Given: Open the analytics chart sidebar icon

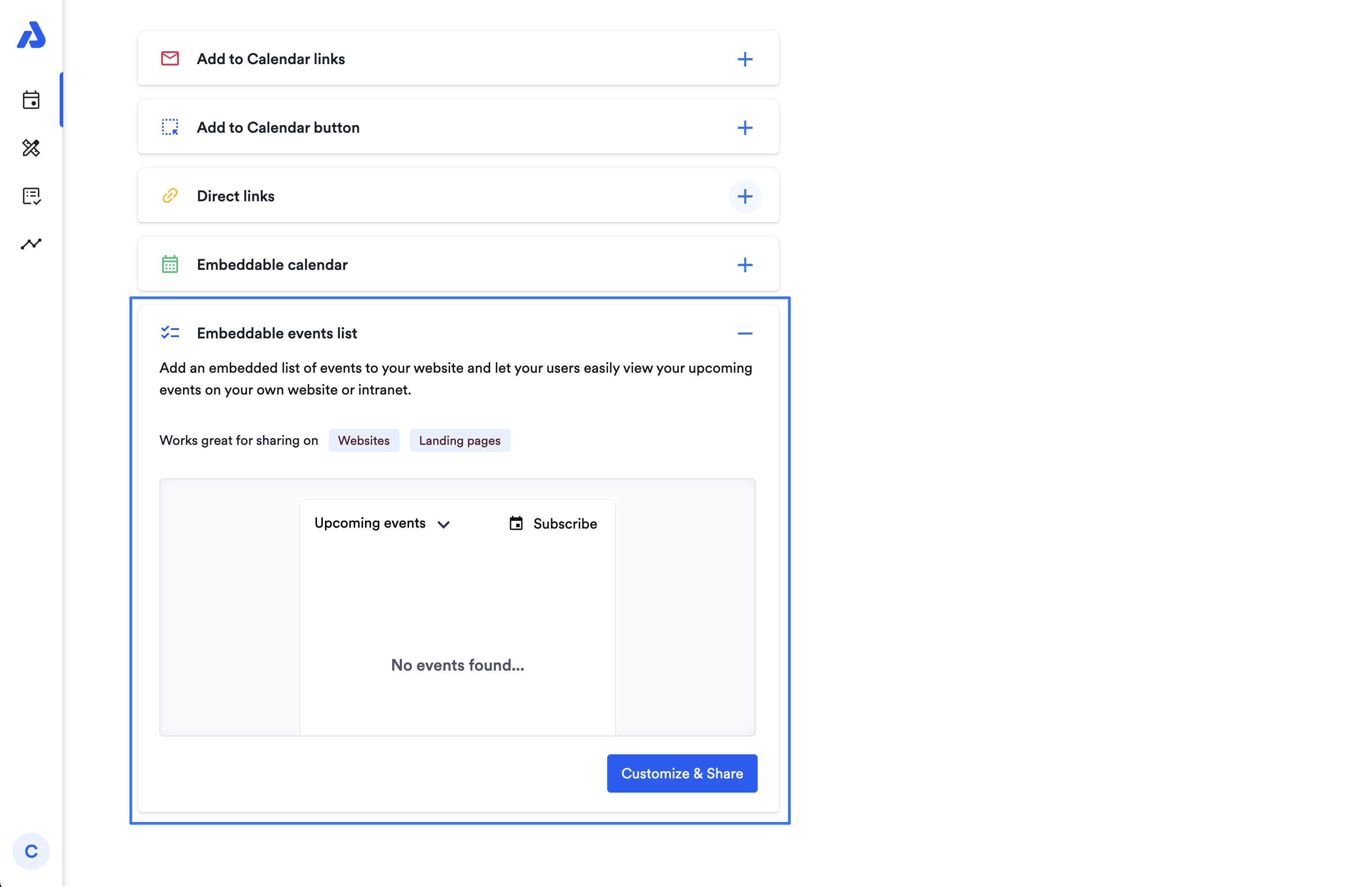Looking at the screenshot, I should click(31, 244).
